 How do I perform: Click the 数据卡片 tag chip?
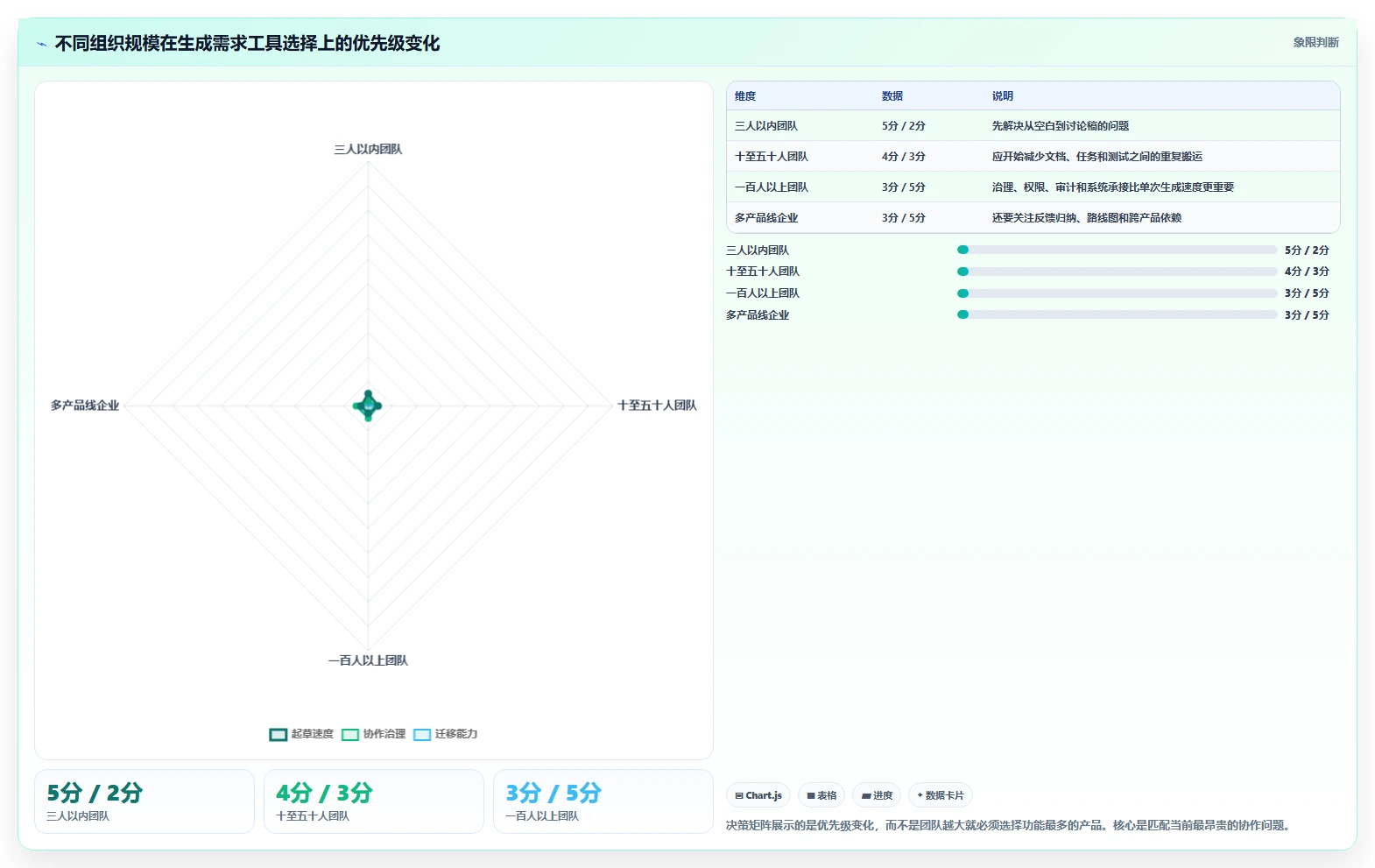[x=941, y=795]
